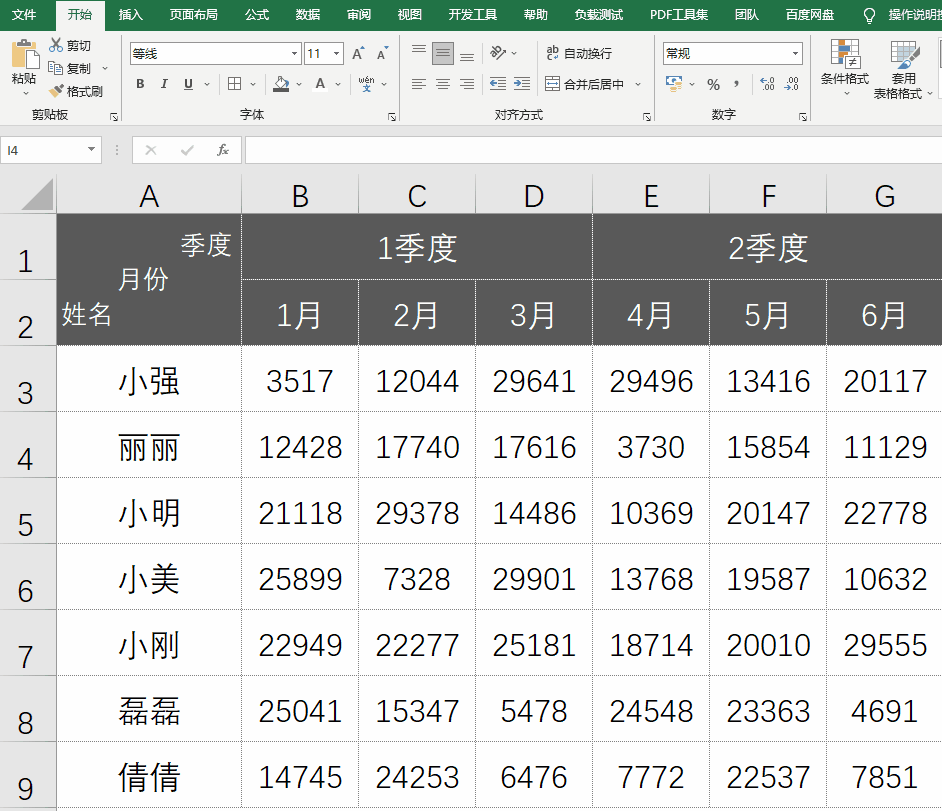Apply font color with the A icon

pos(321,84)
